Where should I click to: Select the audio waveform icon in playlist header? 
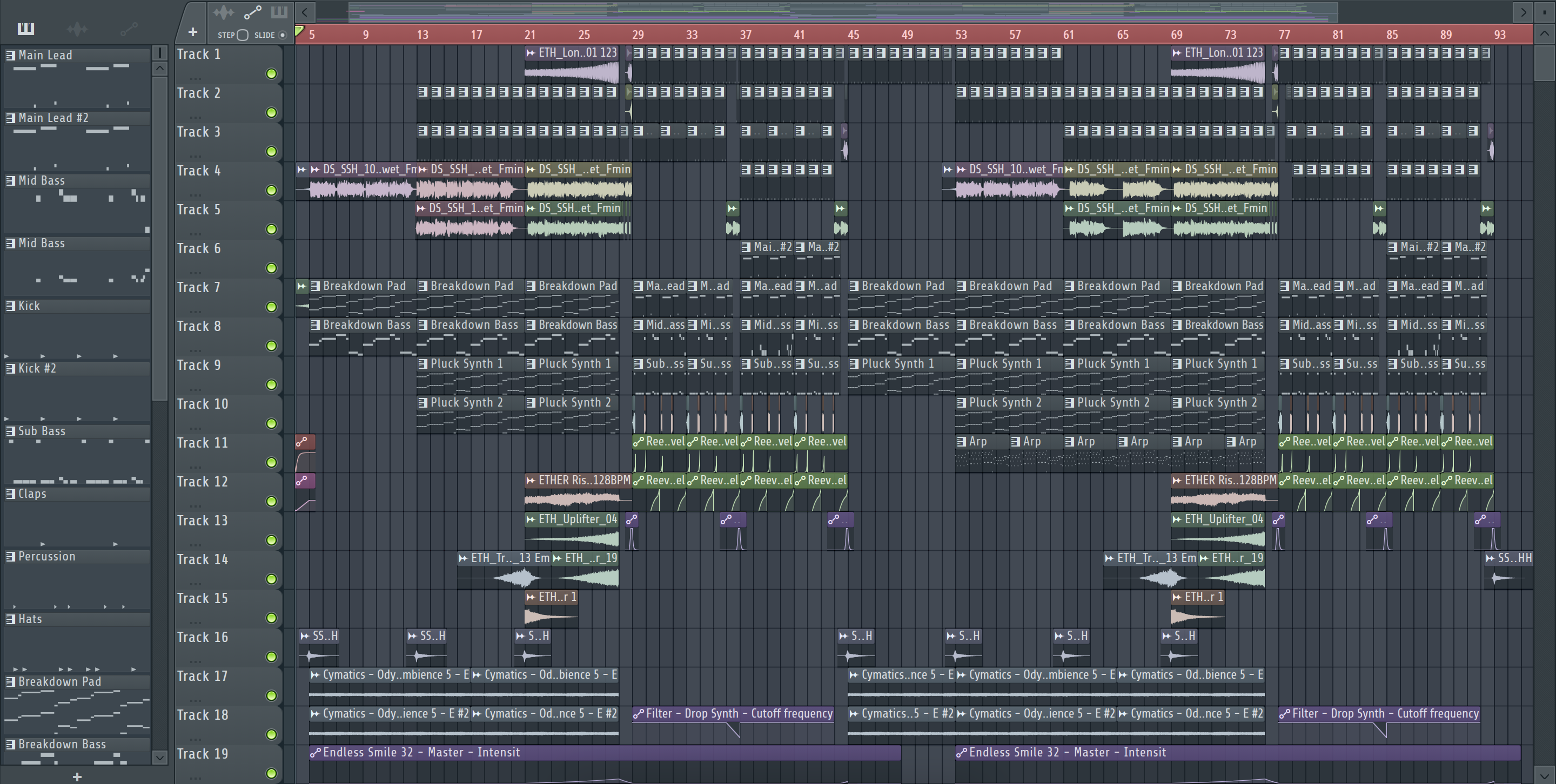tap(224, 12)
